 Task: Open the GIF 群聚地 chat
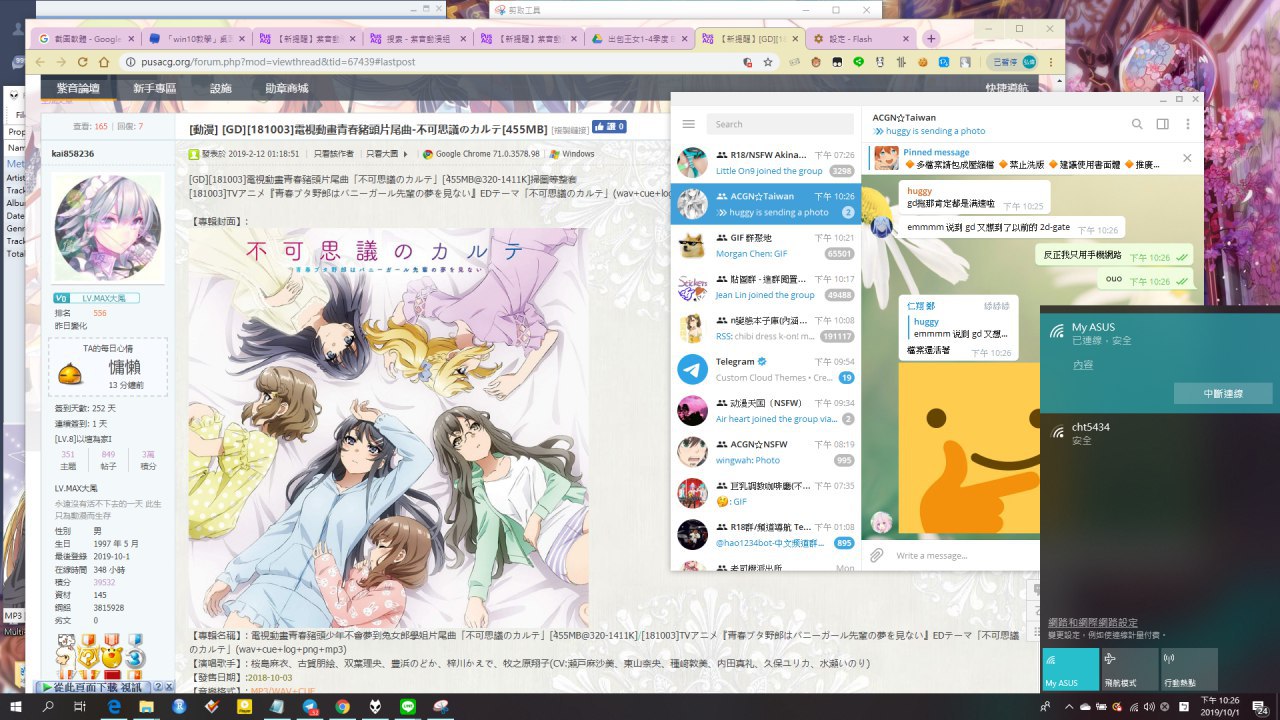[766, 246]
